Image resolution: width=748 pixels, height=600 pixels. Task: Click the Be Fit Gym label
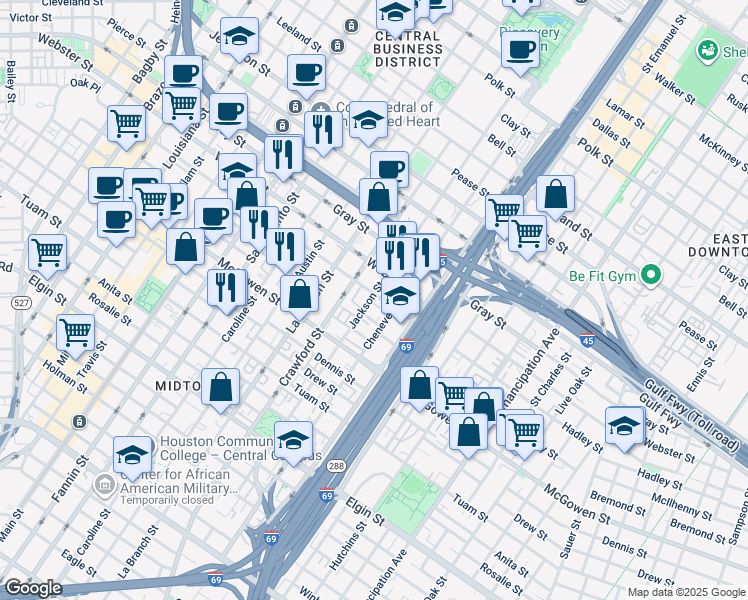point(603,276)
